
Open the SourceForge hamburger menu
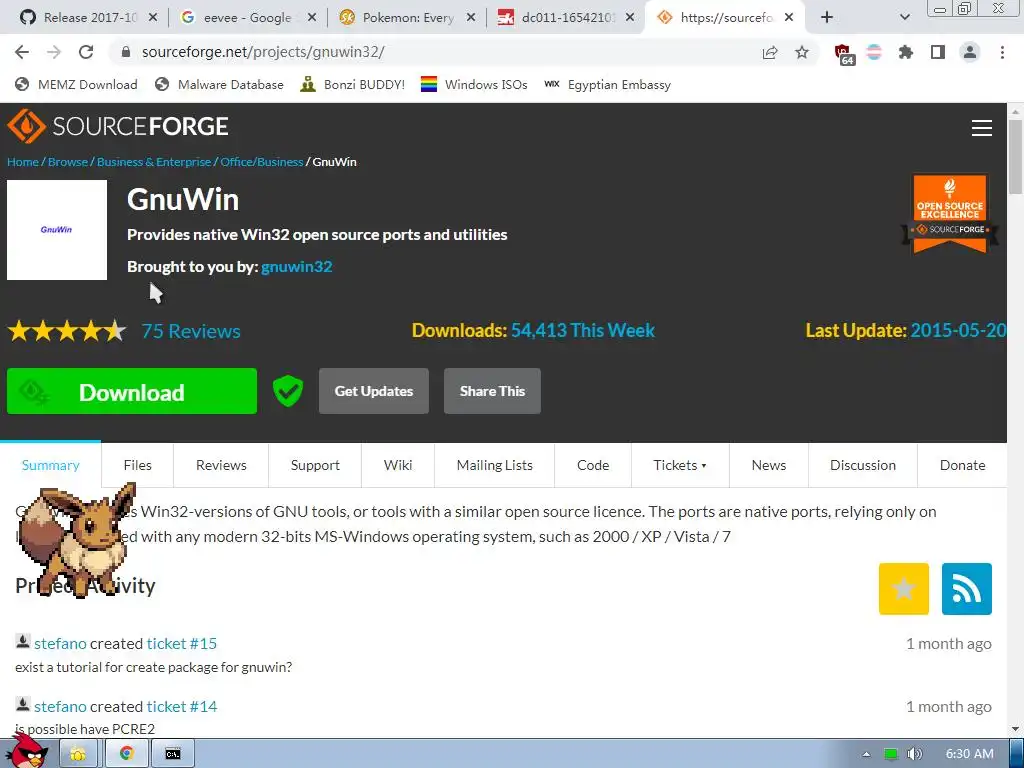[x=982, y=128]
